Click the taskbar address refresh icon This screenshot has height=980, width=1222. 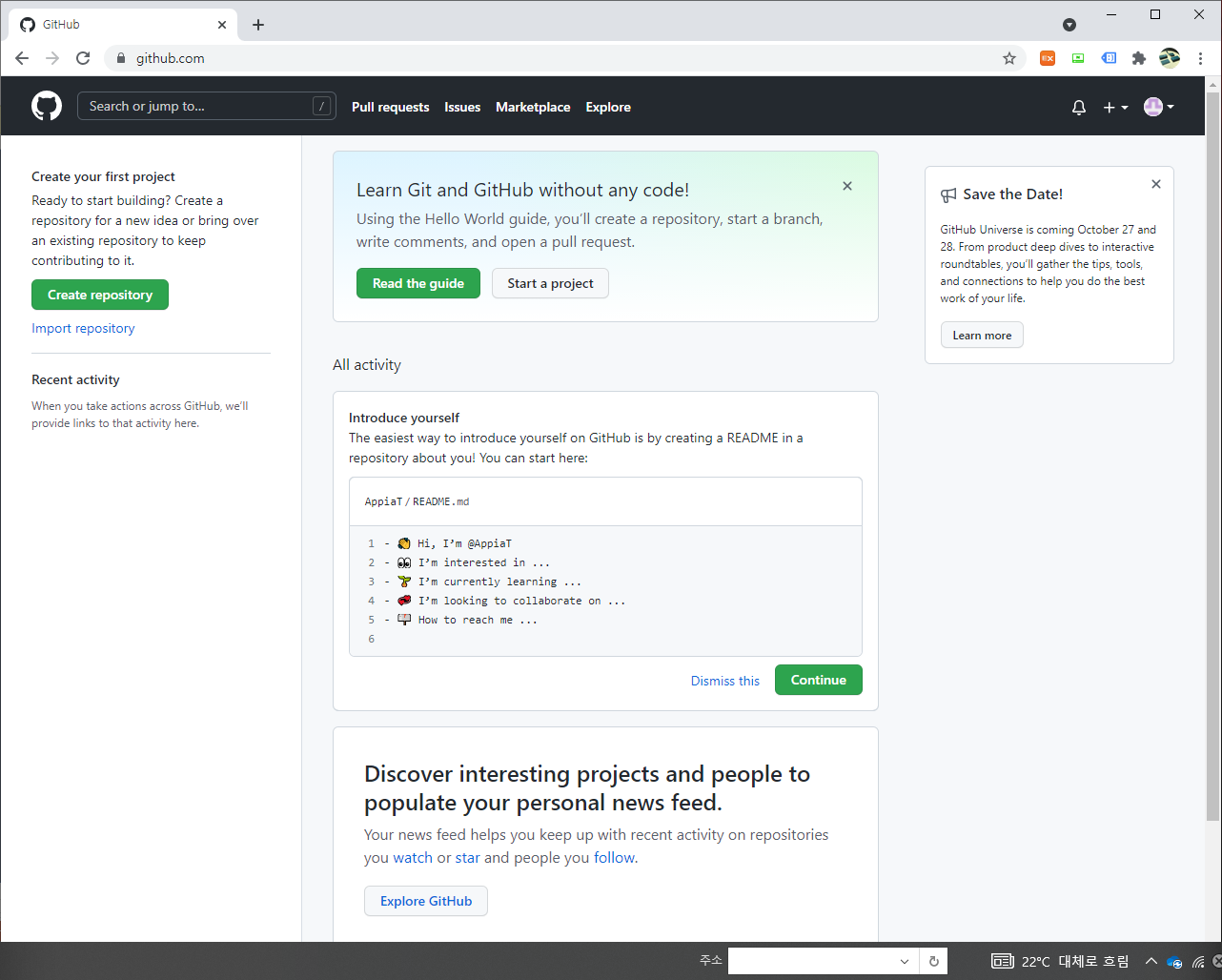pyautogui.click(x=934, y=961)
